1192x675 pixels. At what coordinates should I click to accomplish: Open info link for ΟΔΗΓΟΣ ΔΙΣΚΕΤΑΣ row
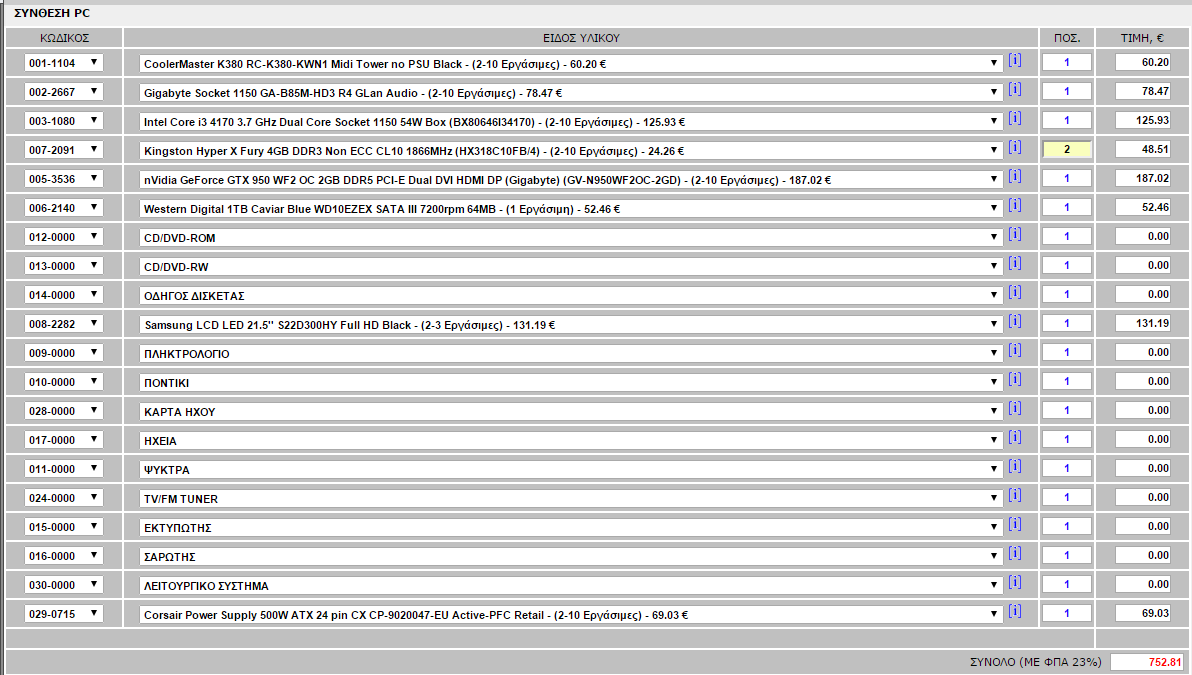[x=1015, y=292]
